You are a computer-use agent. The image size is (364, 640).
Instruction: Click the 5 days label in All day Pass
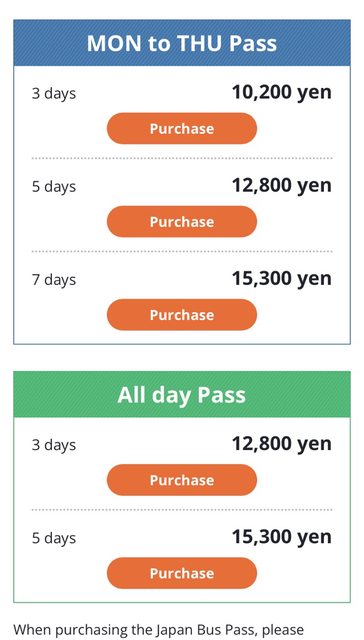click(x=54, y=538)
